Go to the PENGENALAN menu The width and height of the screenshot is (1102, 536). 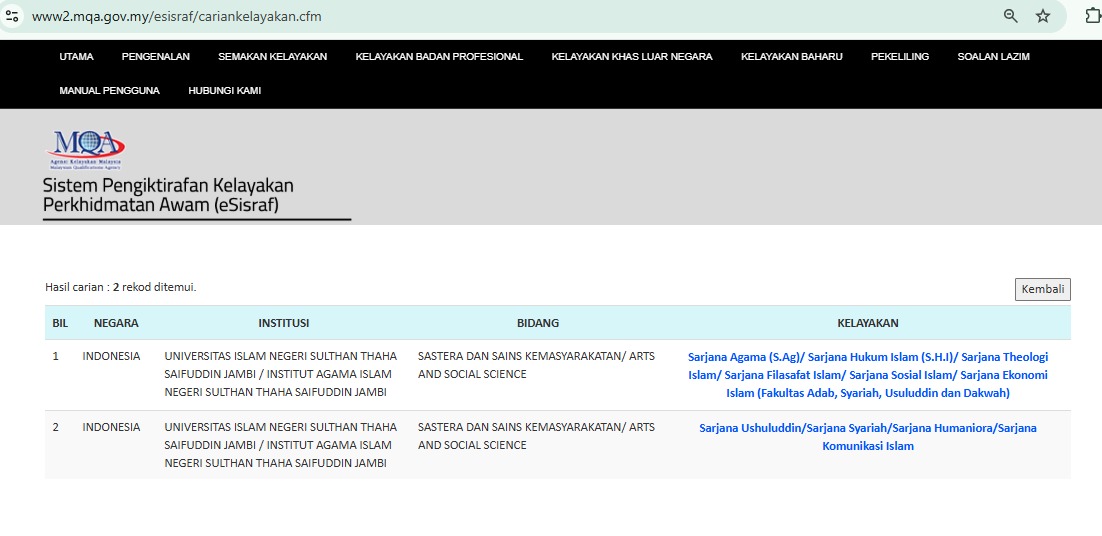tap(155, 57)
